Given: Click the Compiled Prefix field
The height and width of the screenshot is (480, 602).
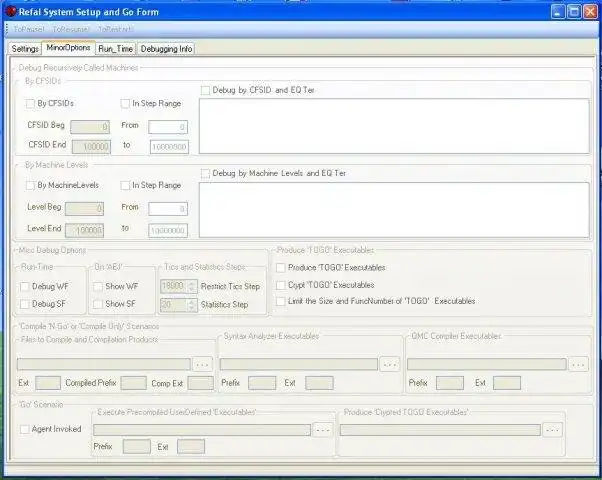Looking at the screenshot, I should pos(134,383).
